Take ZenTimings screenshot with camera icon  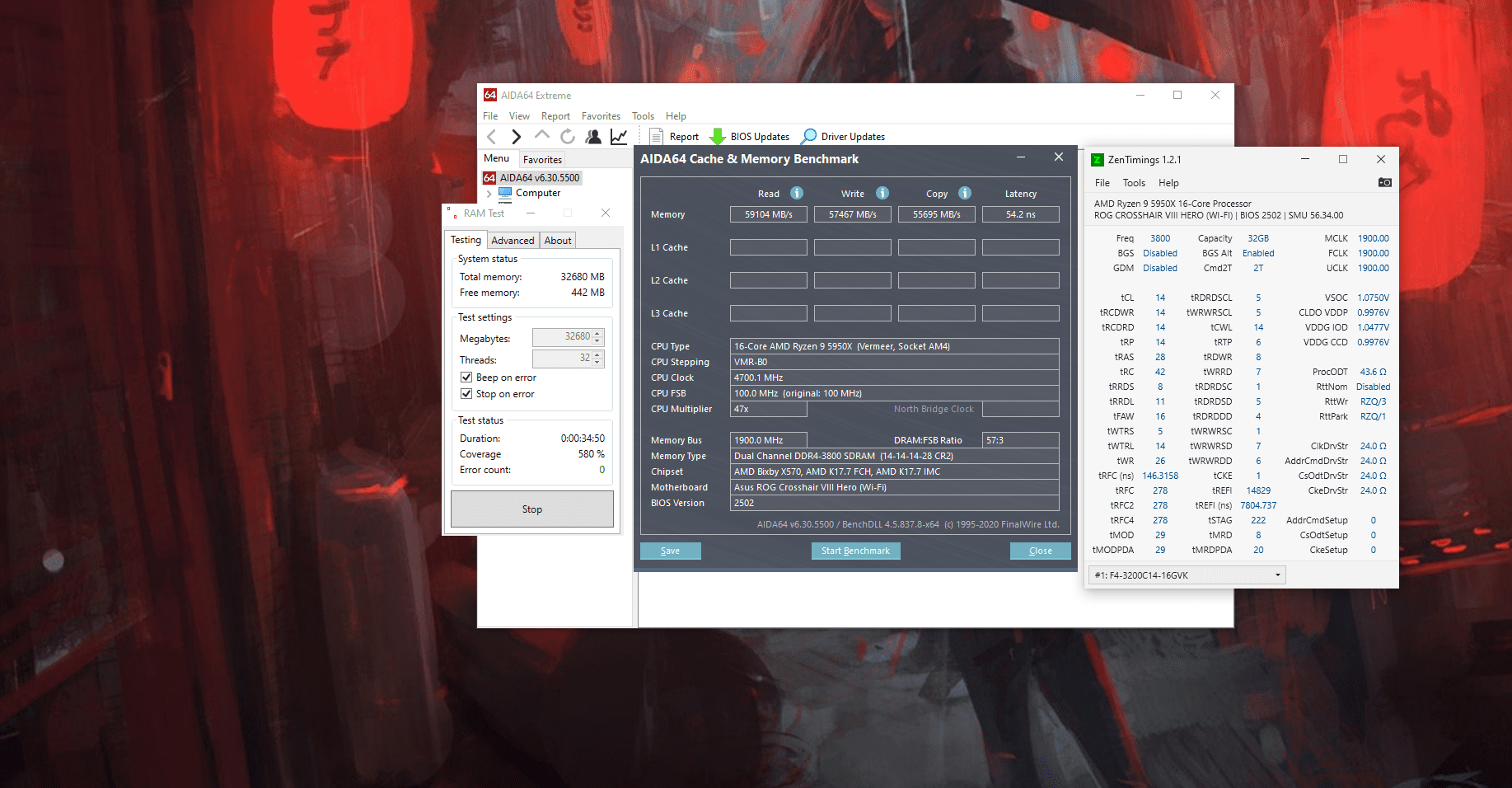pos(1385,182)
